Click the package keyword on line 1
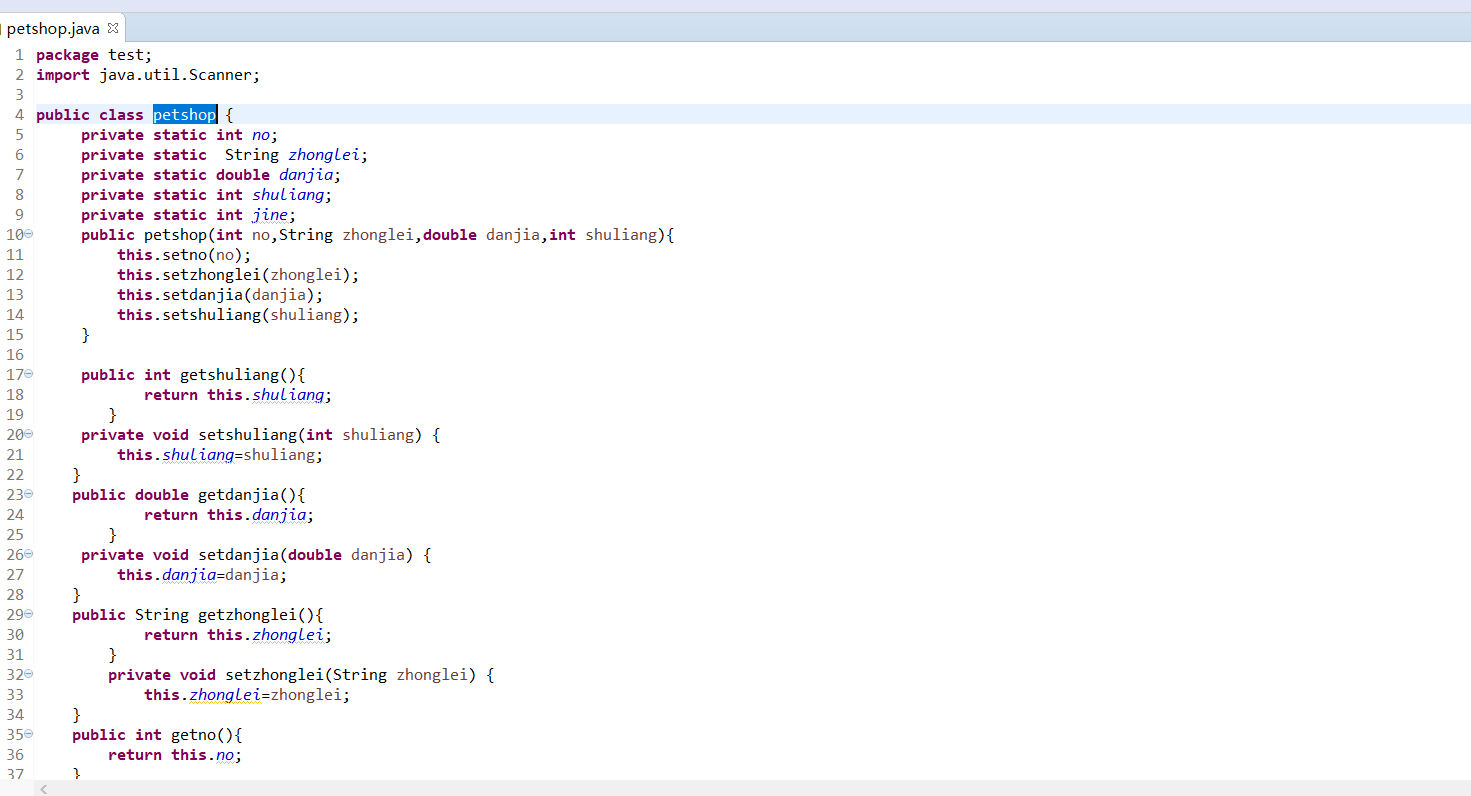Viewport: 1471px width, 796px height. pos(67,55)
